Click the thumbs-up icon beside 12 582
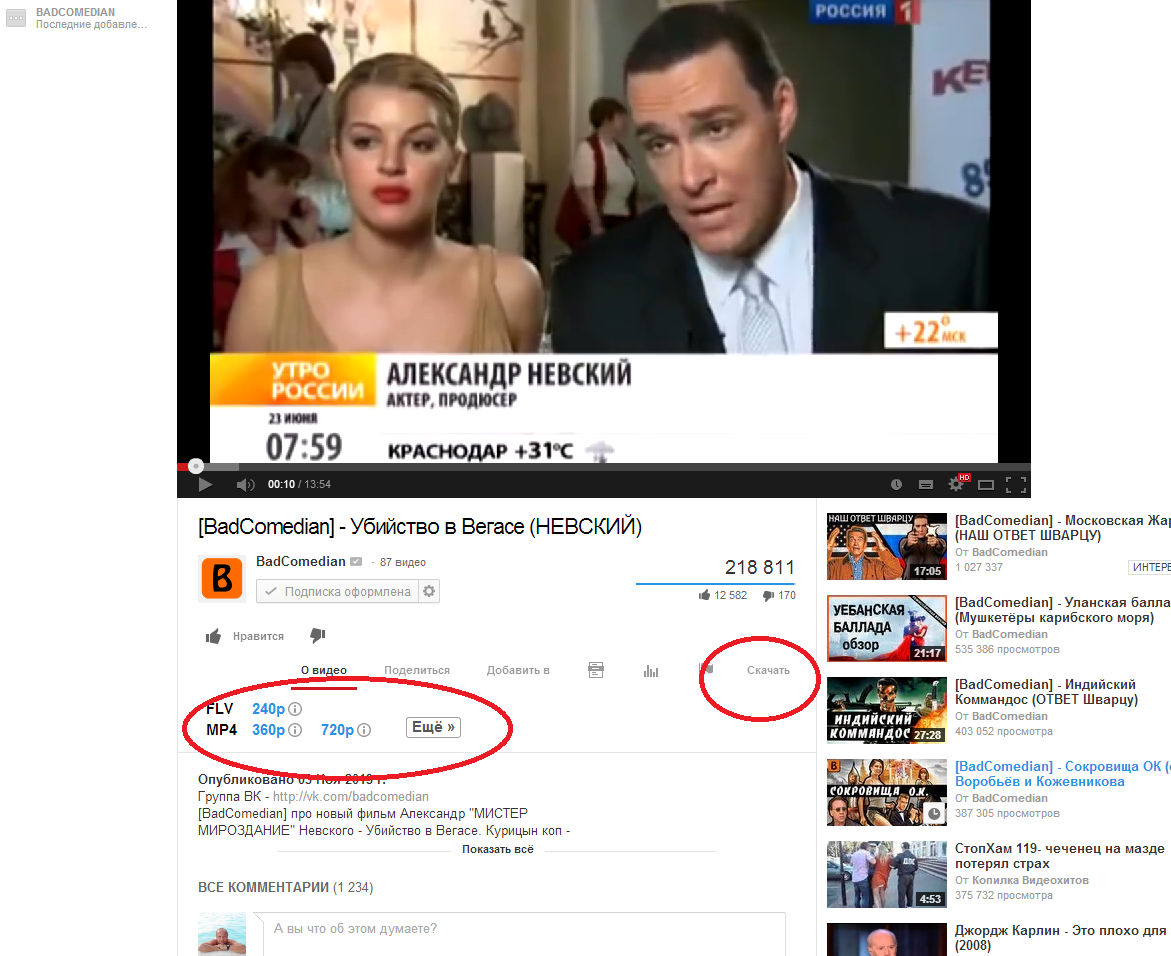The image size is (1171, 956). [704, 595]
